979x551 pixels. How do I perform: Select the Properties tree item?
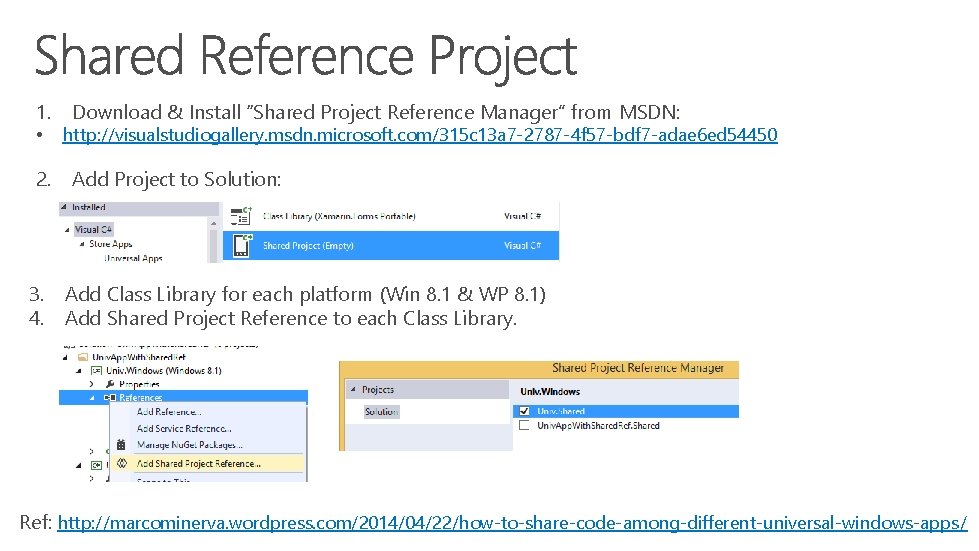pyautogui.click(x=139, y=384)
